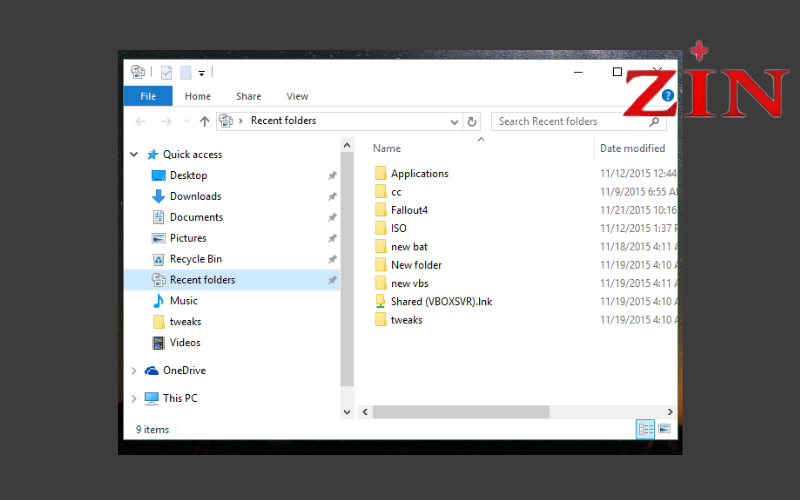Select the cc folder
Screen dimensions: 800x500
pos(396,192)
